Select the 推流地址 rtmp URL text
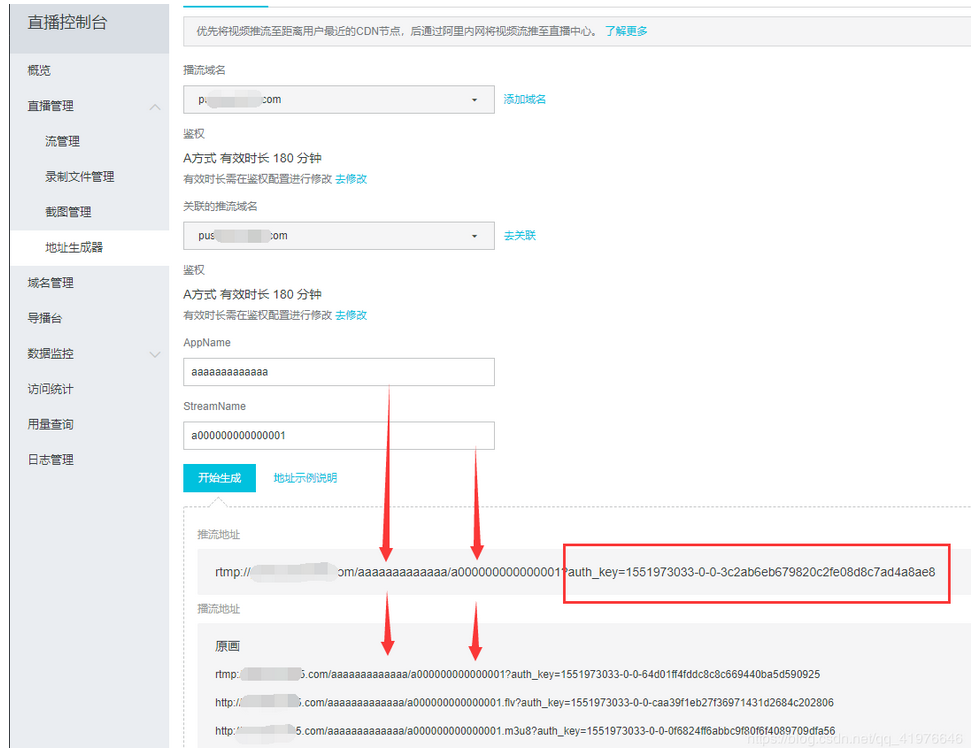 tap(575, 572)
